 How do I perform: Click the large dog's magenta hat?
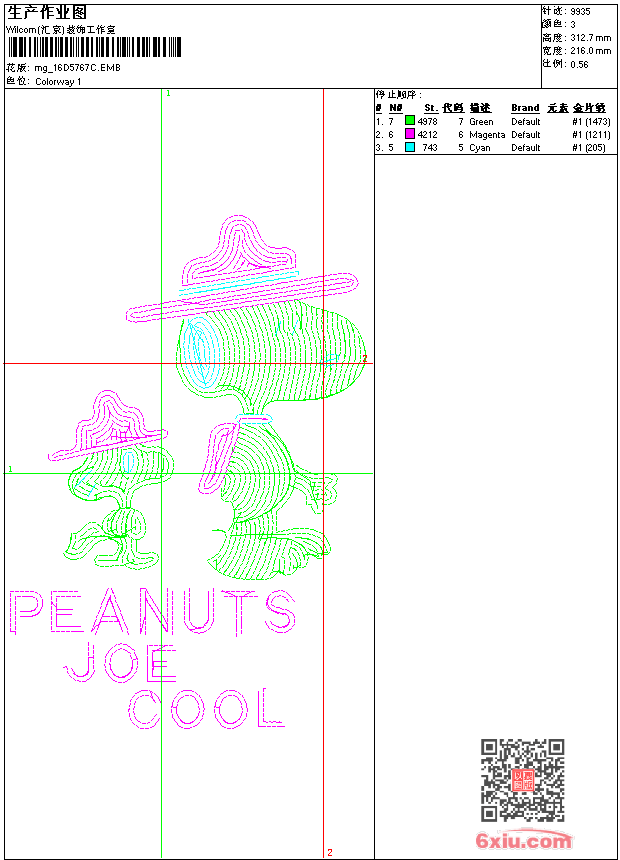242,269
